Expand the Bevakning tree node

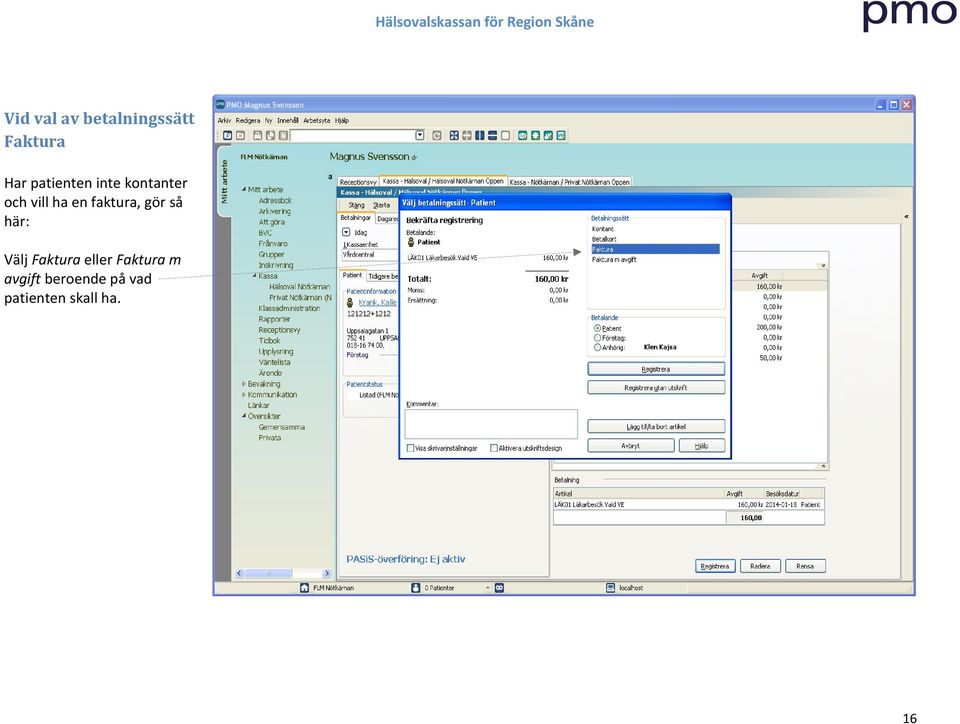pyautogui.click(x=244, y=384)
